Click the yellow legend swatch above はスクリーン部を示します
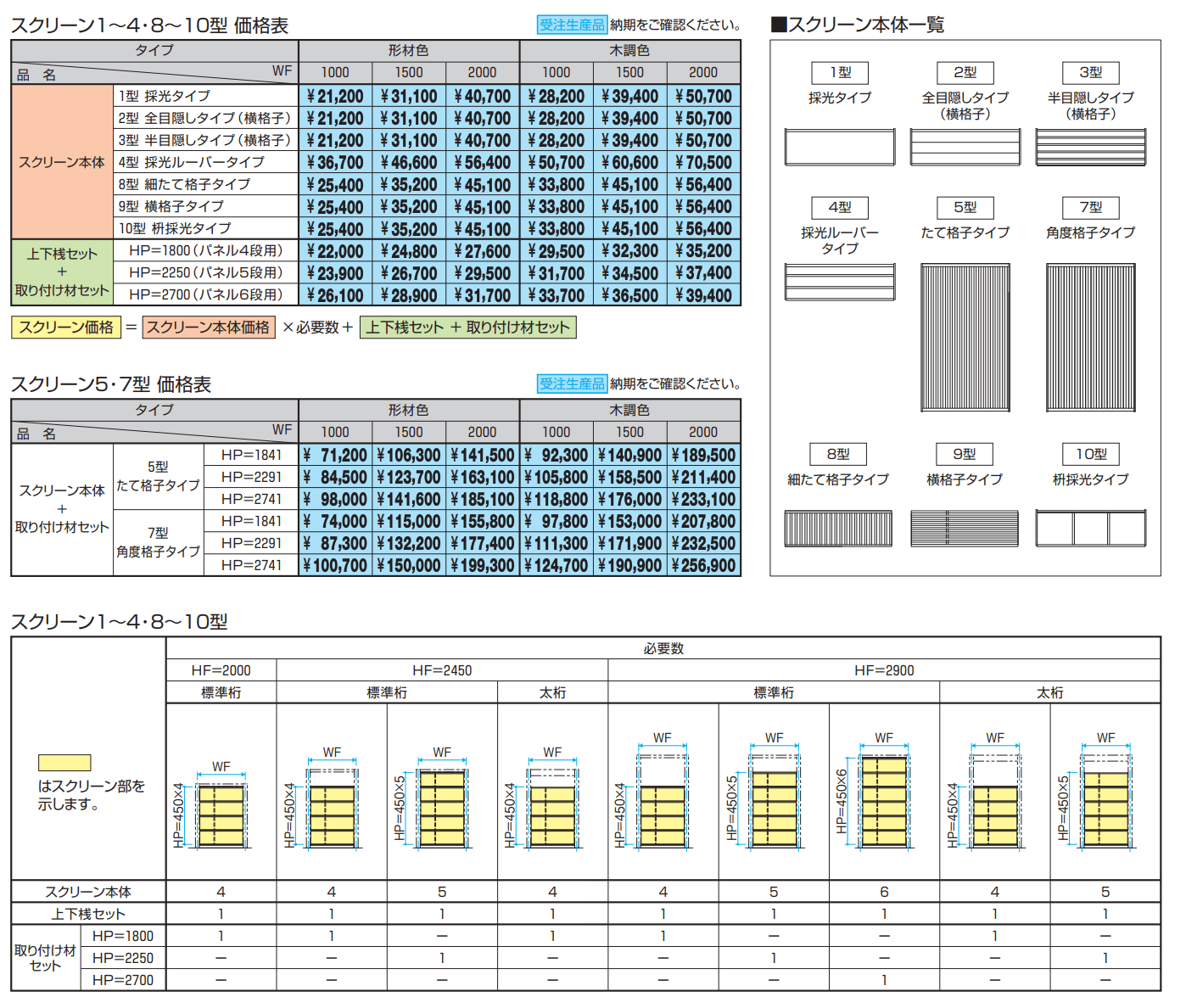Image resolution: width=1186 pixels, height=1008 pixels. click(x=64, y=763)
